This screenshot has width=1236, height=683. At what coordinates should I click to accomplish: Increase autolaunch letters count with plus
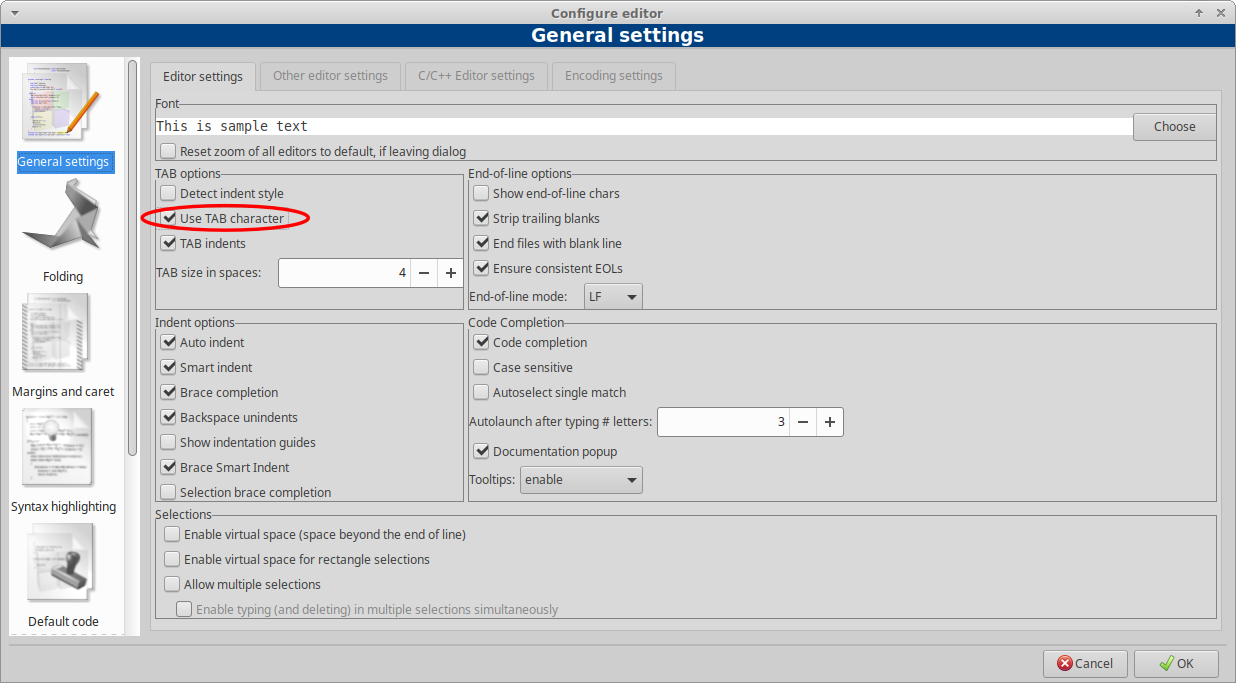pyautogui.click(x=829, y=422)
